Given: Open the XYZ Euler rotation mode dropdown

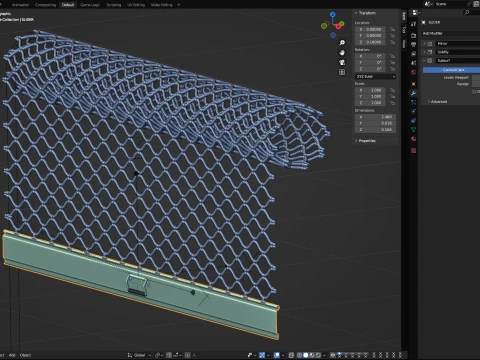Looking at the screenshot, I should pyautogui.click(x=375, y=76).
